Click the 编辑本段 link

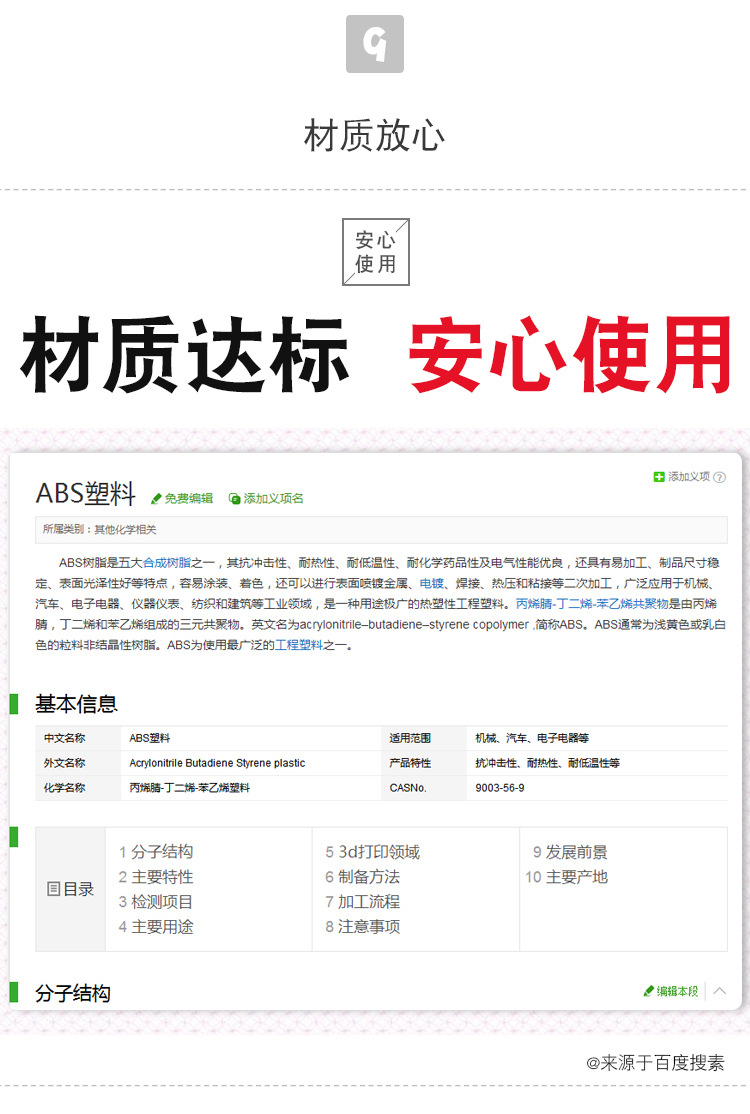click(x=677, y=990)
